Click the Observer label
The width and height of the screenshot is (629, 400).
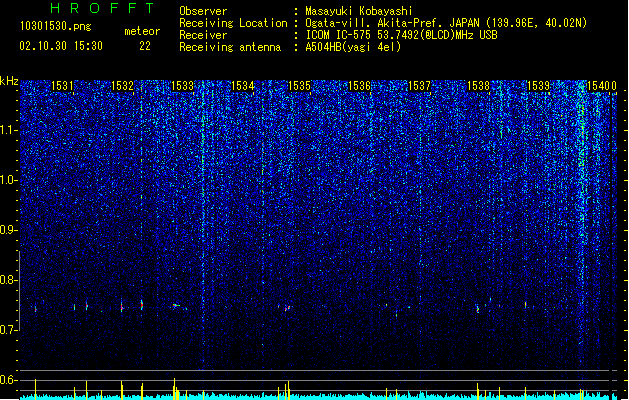point(203,11)
